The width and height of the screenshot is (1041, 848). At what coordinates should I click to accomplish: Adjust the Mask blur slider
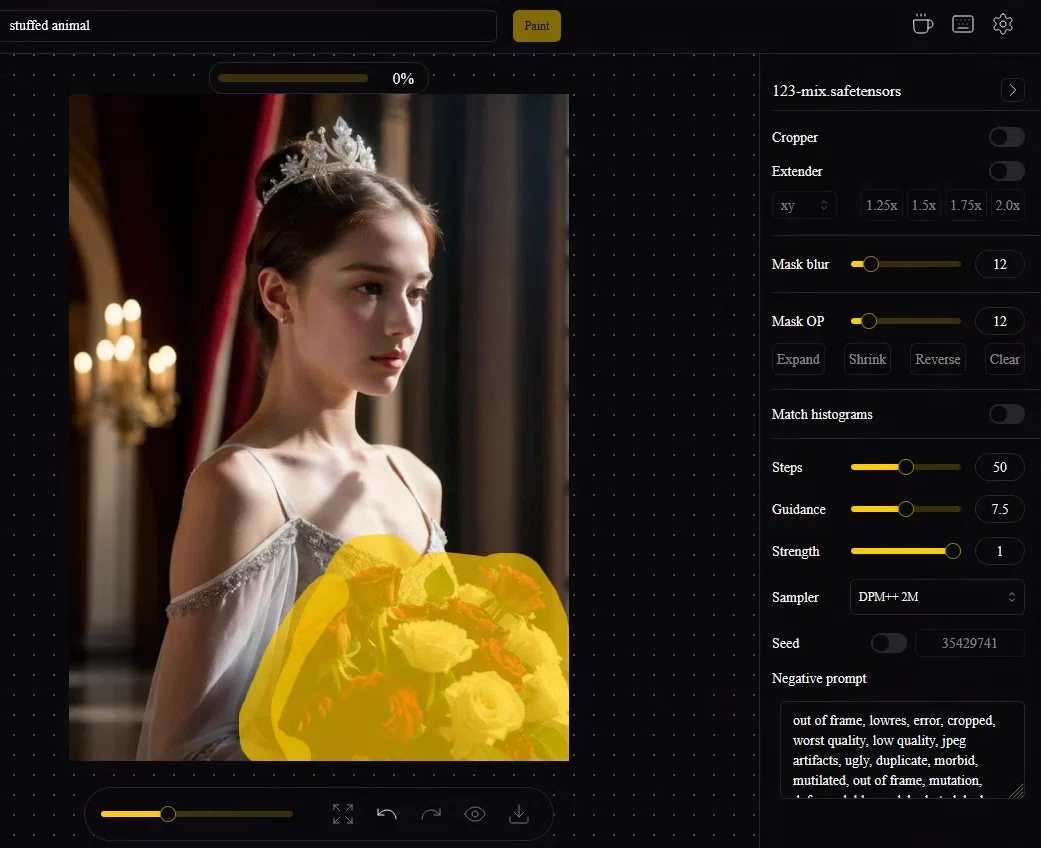point(906,264)
